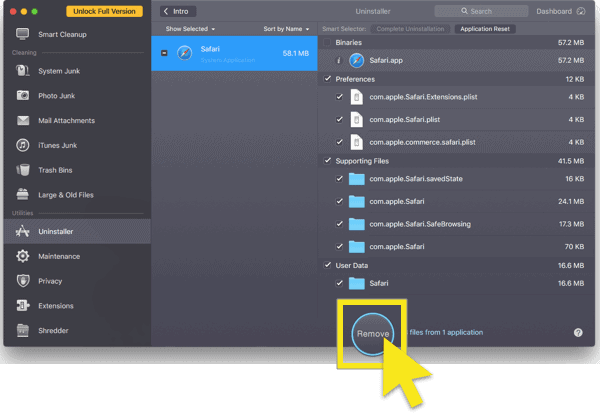Uncheck the 24.1 MB com.apple.Safari folder checkbox
600x414 pixels.
(x=339, y=201)
